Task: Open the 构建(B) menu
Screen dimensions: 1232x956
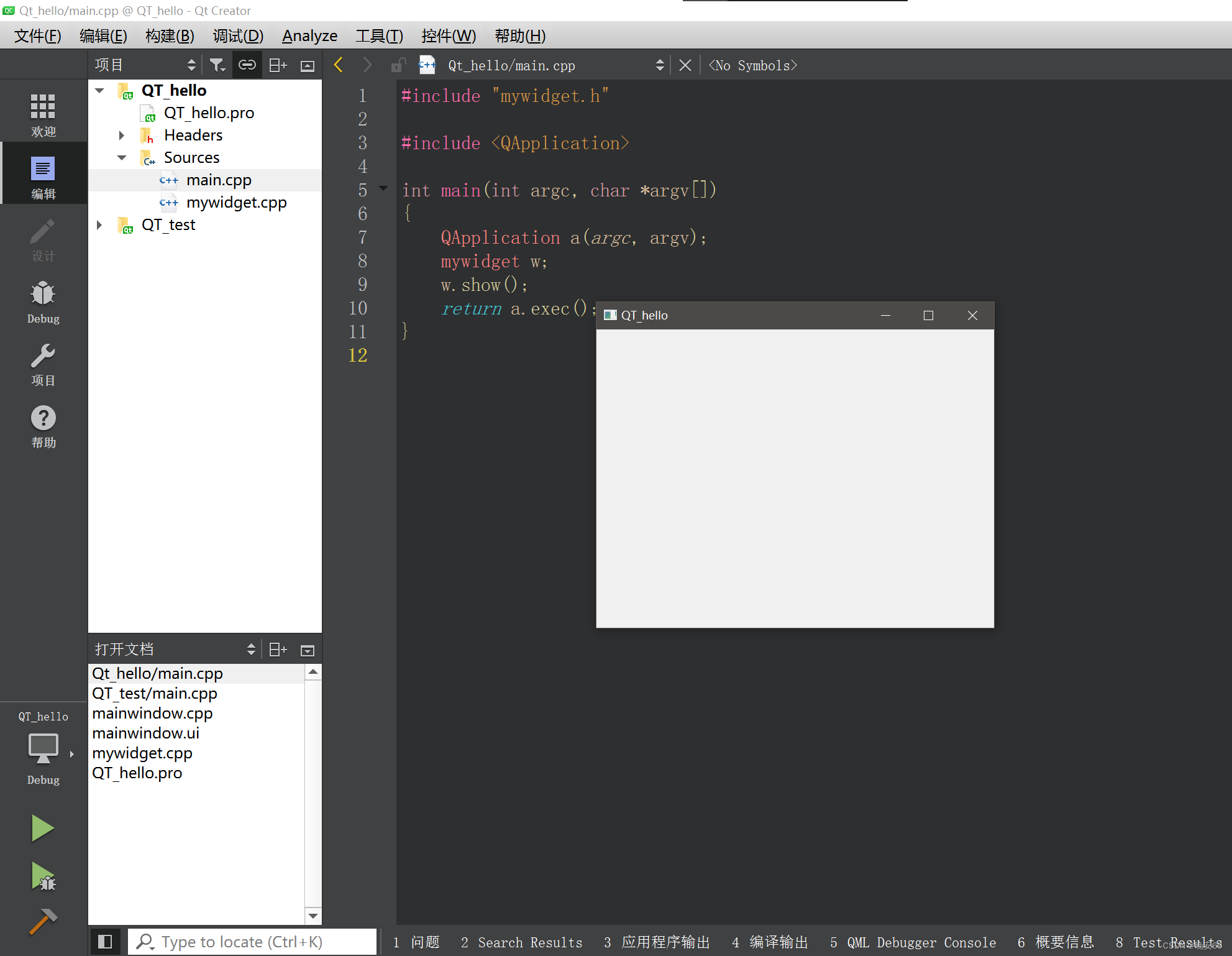Action: coord(170,36)
